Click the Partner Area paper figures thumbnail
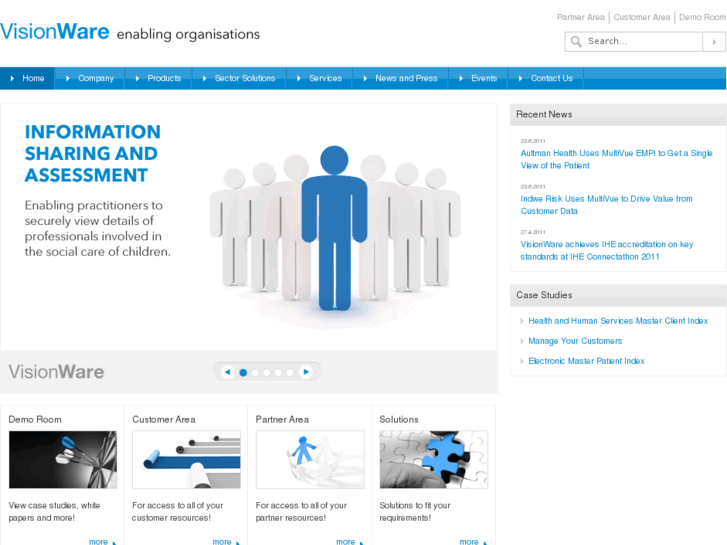Screen dimensions: 727x545 pyautogui.click(x=310, y=460)
